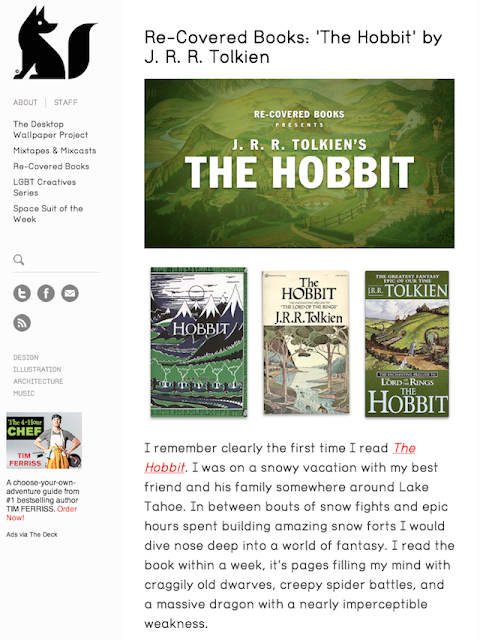Subscribe via the RSS feed icon
The height and width of the screenshot is (640, 480).
(x=22, y=323)
